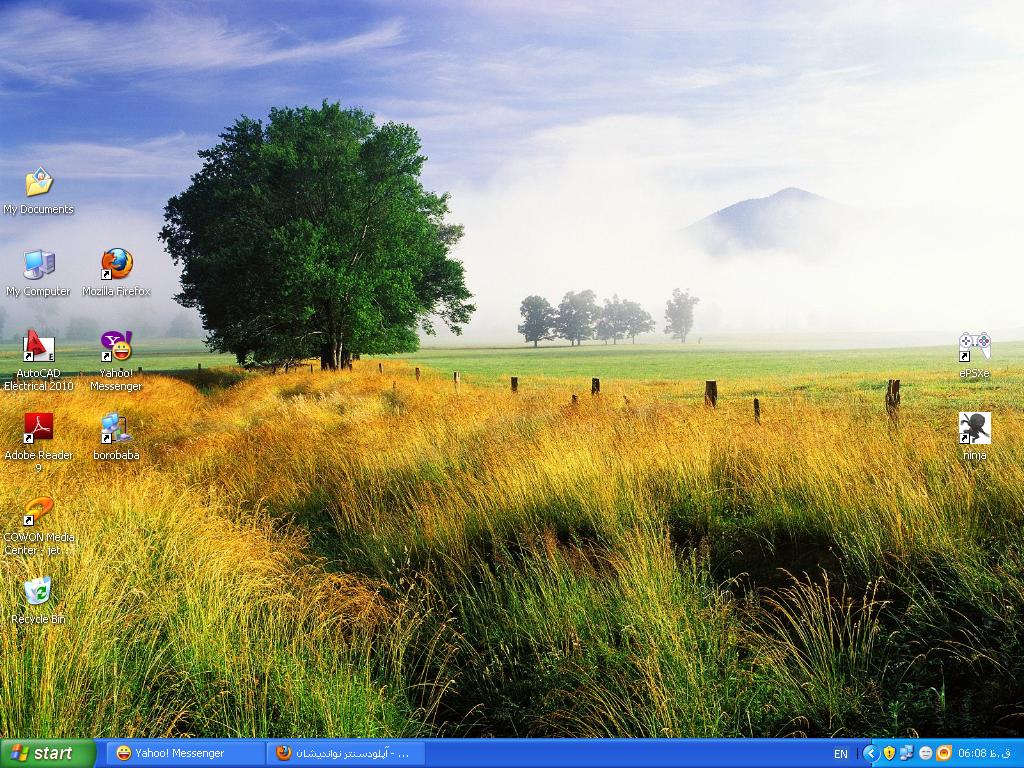Screen dimensions: 1024x768
Task: Switch to Yahoo! Messenger taskbar window
Action: (185, 753)
